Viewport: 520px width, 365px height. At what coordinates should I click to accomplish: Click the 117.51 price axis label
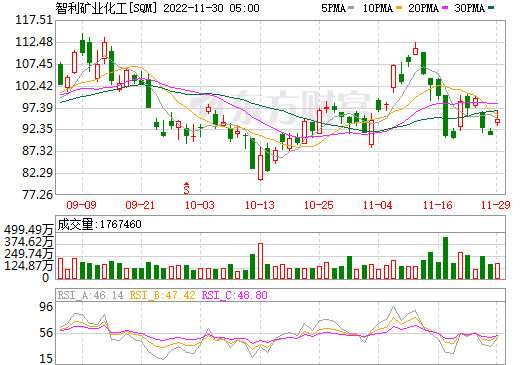coord(34,20)
